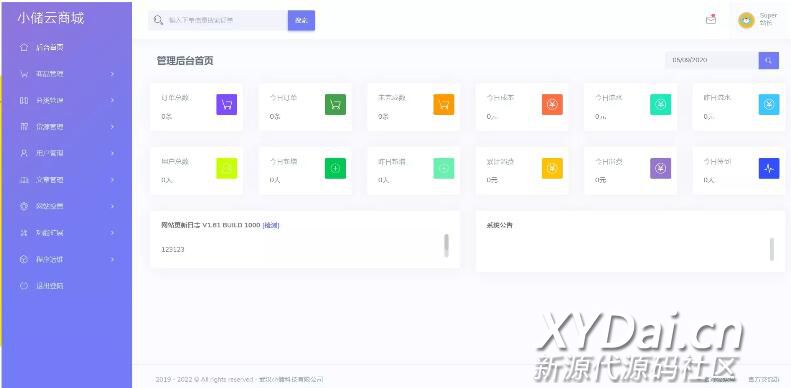
Task: Click the date input field on dashboard
Action: click(x=712, y=60)
